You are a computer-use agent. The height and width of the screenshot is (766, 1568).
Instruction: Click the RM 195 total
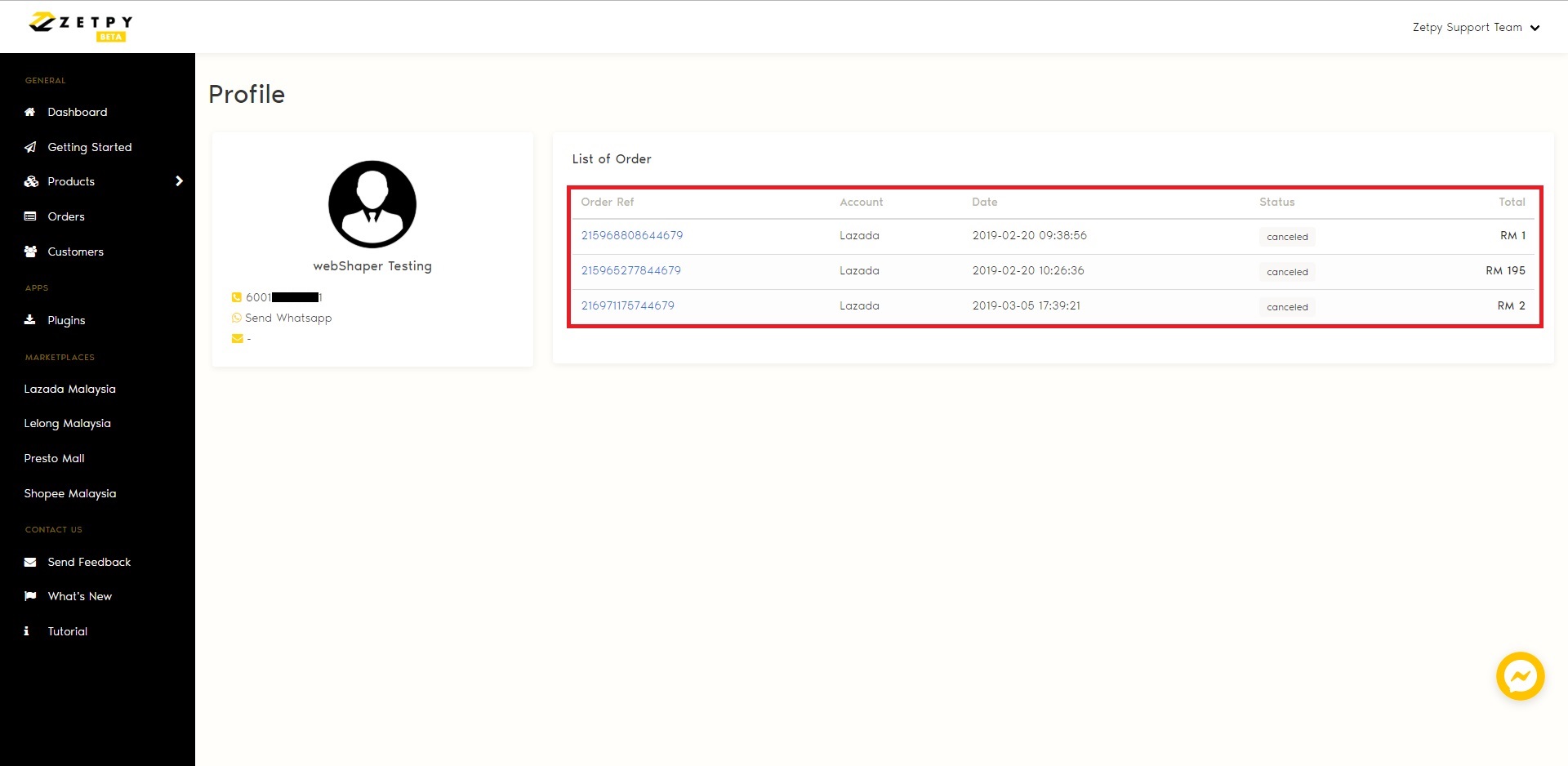[x=1506, y=270]
